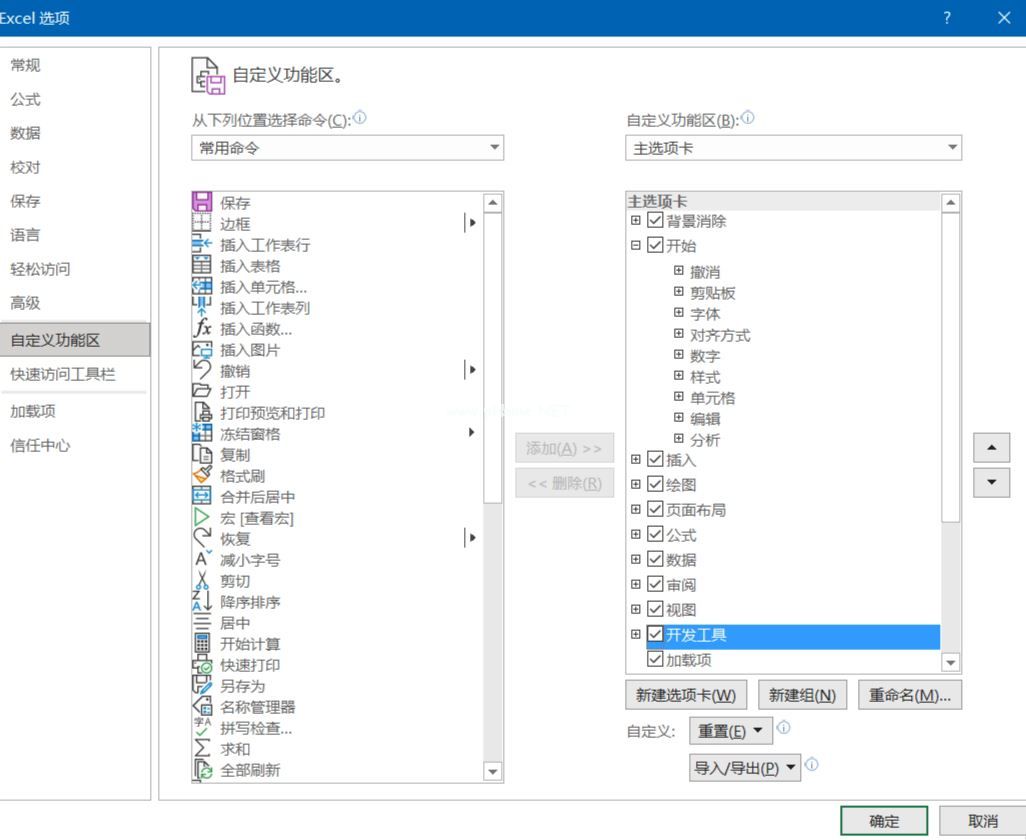Open the 高级 options category
The width and height of the screenshot is (1026, 840).
click(26, 303)
